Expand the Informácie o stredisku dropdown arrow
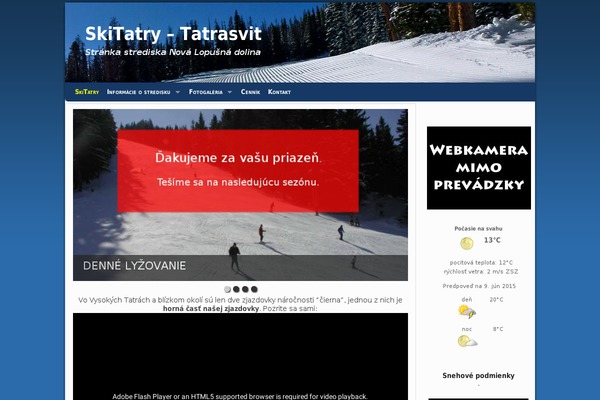 tap(178, 92)
